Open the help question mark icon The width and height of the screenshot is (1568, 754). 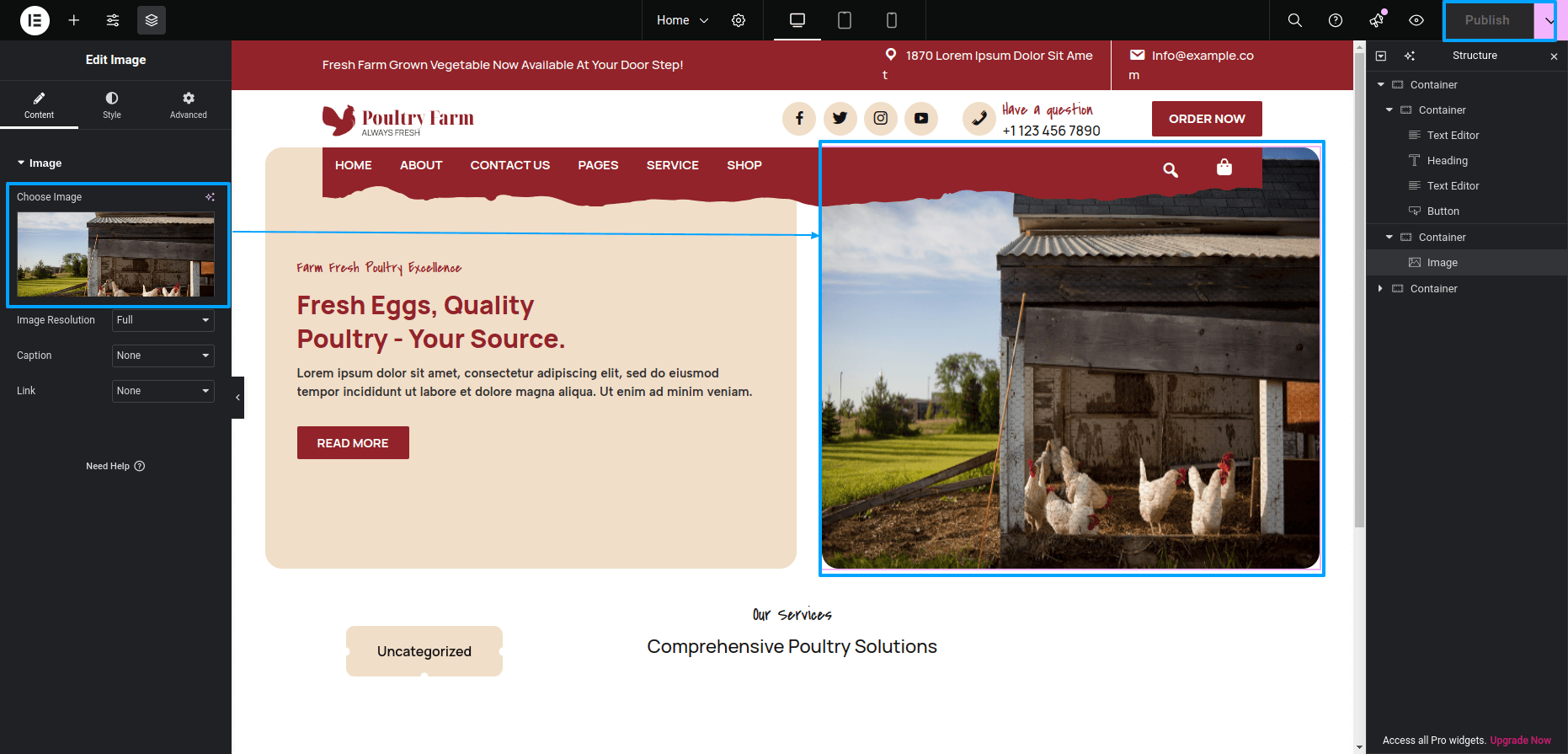1336,20
